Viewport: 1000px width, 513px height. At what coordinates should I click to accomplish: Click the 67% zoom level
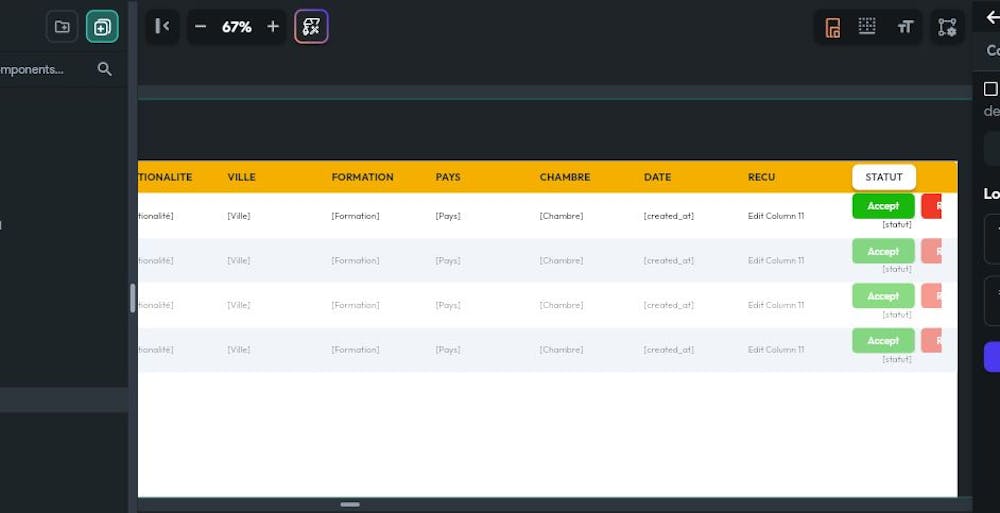(237, 27)
